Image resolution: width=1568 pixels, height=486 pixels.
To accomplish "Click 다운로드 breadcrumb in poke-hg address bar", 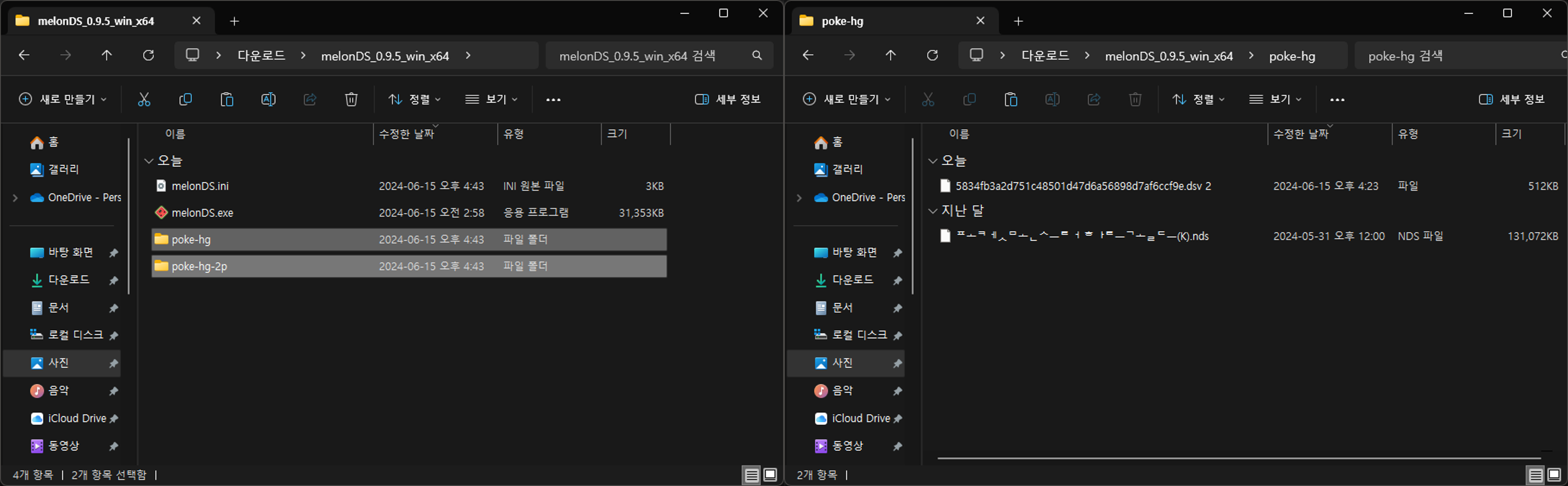I will tap(1045, 55).
